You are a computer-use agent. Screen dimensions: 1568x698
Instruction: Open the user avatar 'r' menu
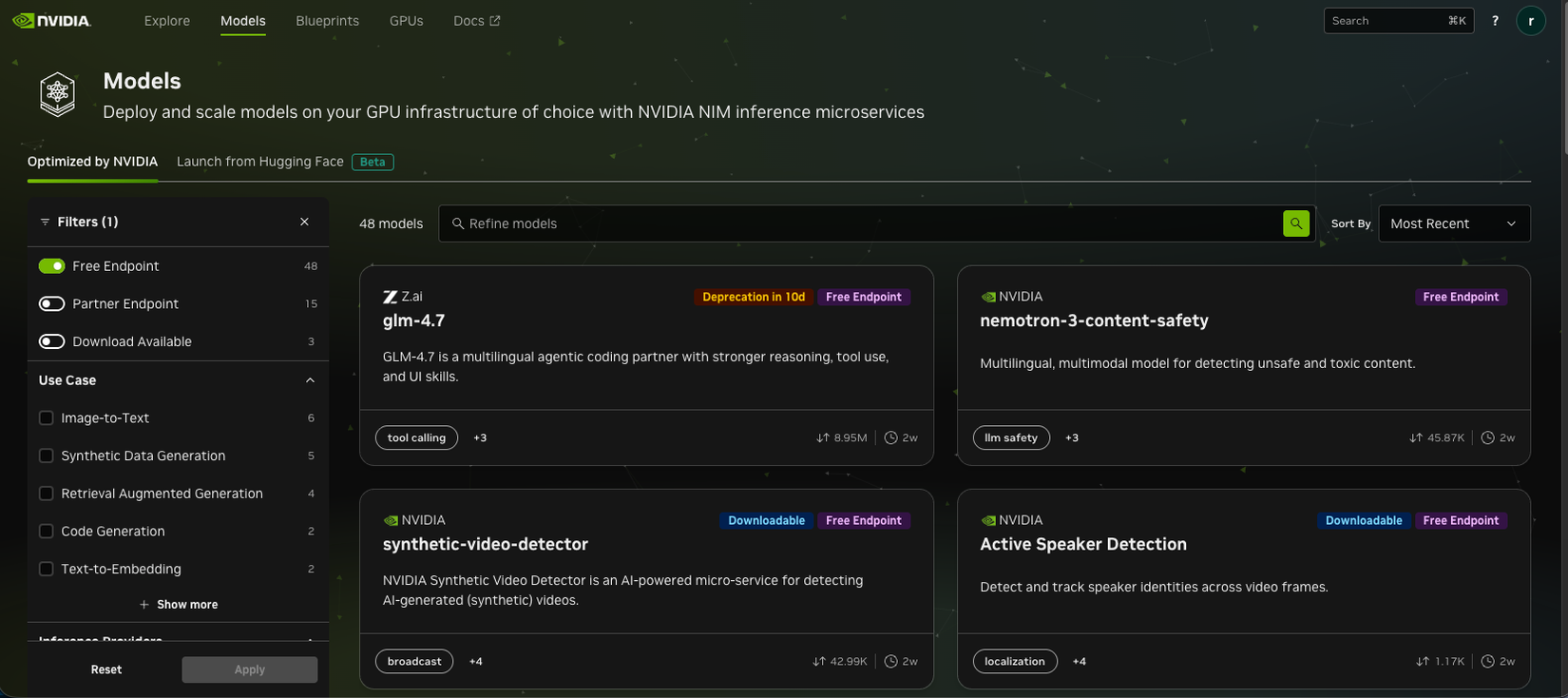(1531, 21)
